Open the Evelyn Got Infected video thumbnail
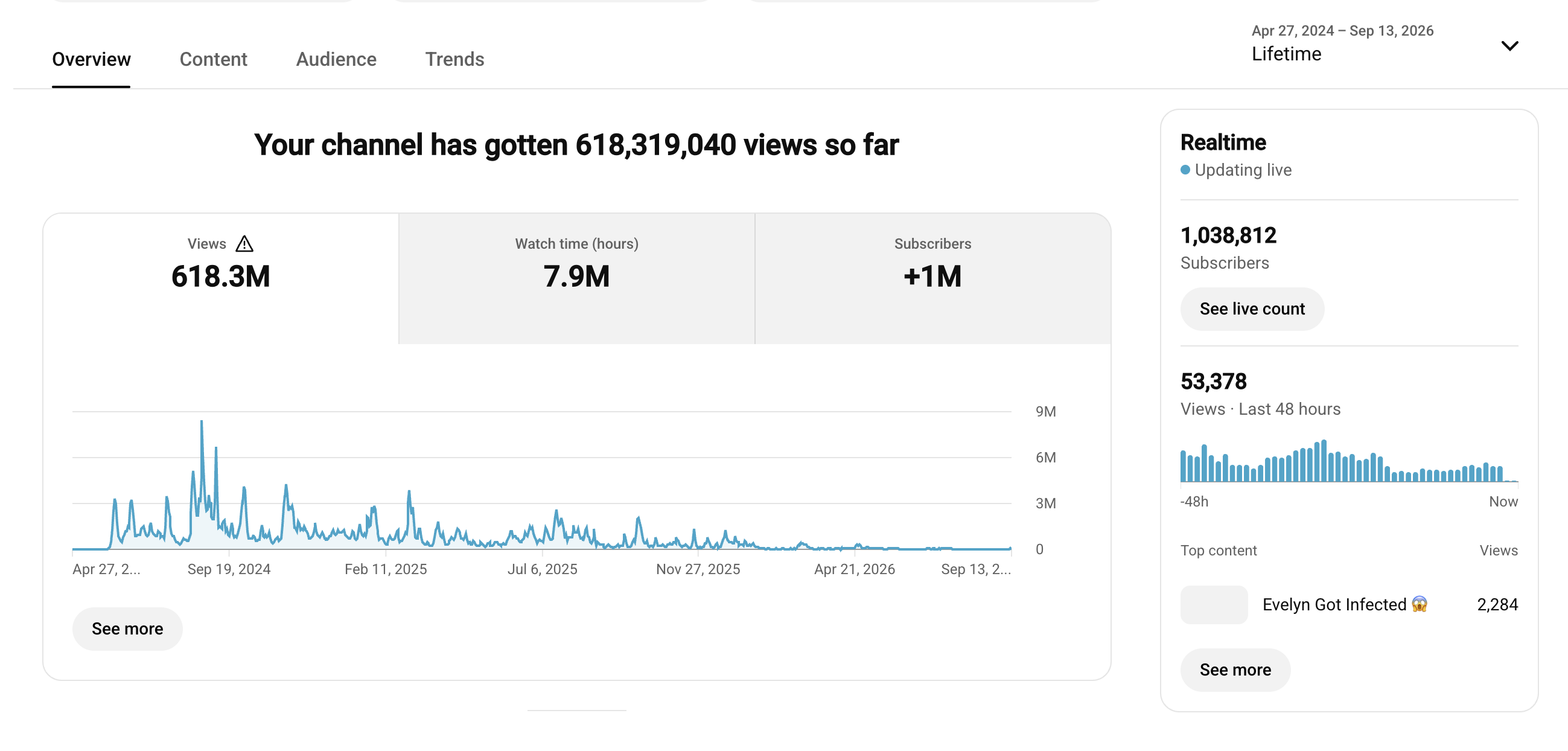1568x751 pixels. pos(1214,604)
